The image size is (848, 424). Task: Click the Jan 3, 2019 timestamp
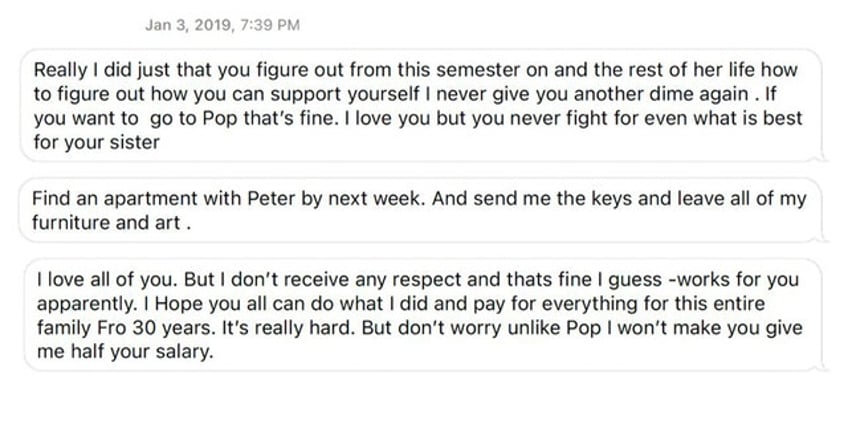[222, 25]
